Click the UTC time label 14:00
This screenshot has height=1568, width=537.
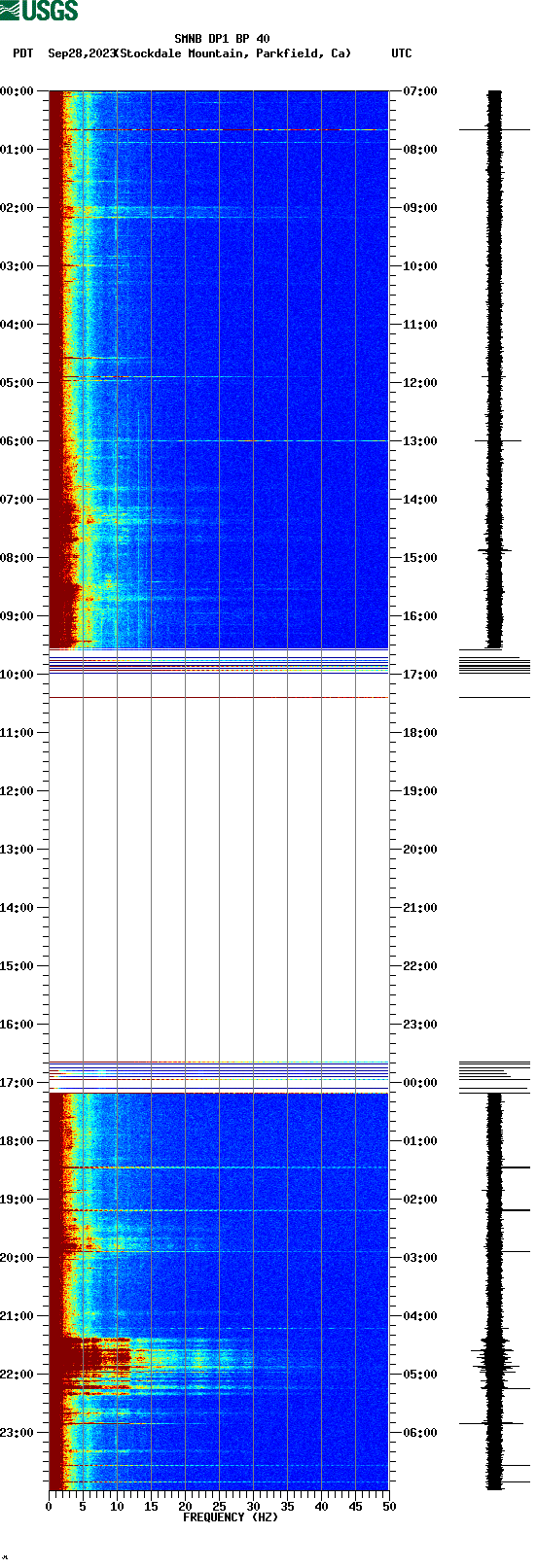419,500
